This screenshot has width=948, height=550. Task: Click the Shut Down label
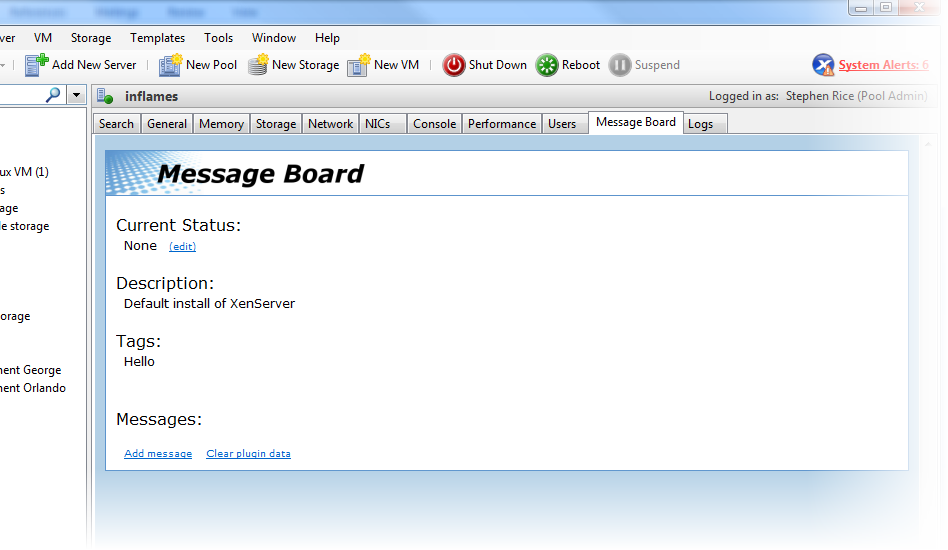(x=498, y=65)
